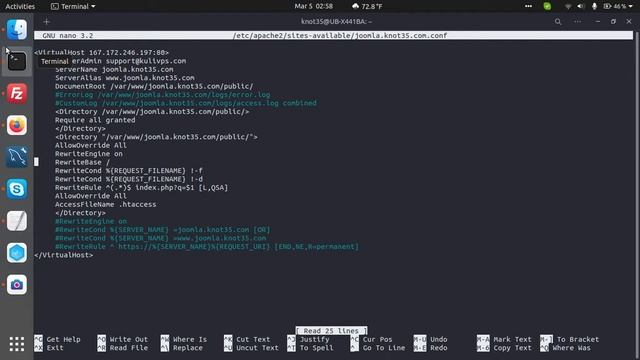Click the Cut Text shortcut label

tap(253, 339)
